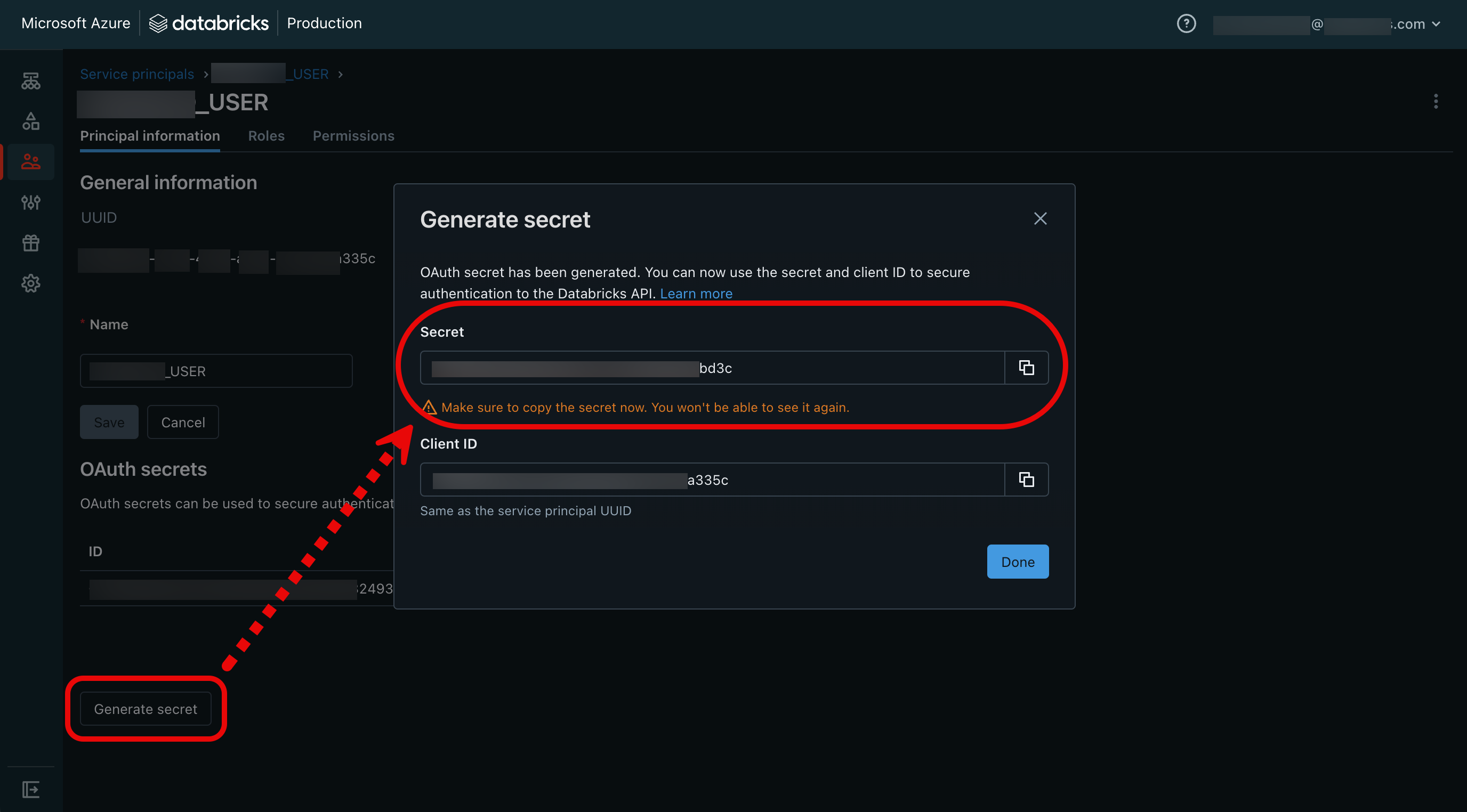Click the Learn more link in dialog
This screenshot has height=812, width=1467.
696,293
